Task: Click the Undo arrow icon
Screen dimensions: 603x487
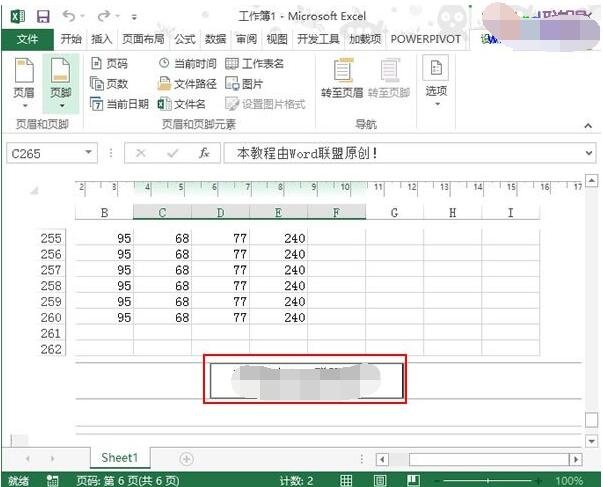Action: tap(69, 16)
